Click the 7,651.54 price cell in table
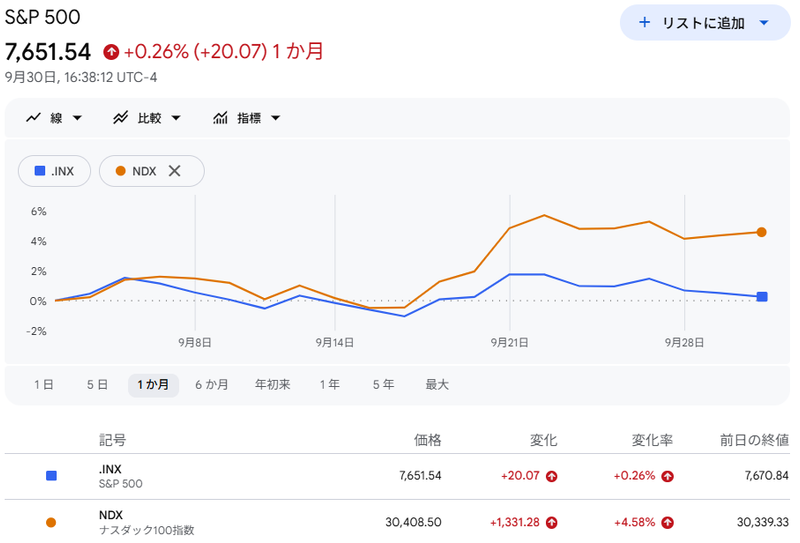 (x=420, y=476)
